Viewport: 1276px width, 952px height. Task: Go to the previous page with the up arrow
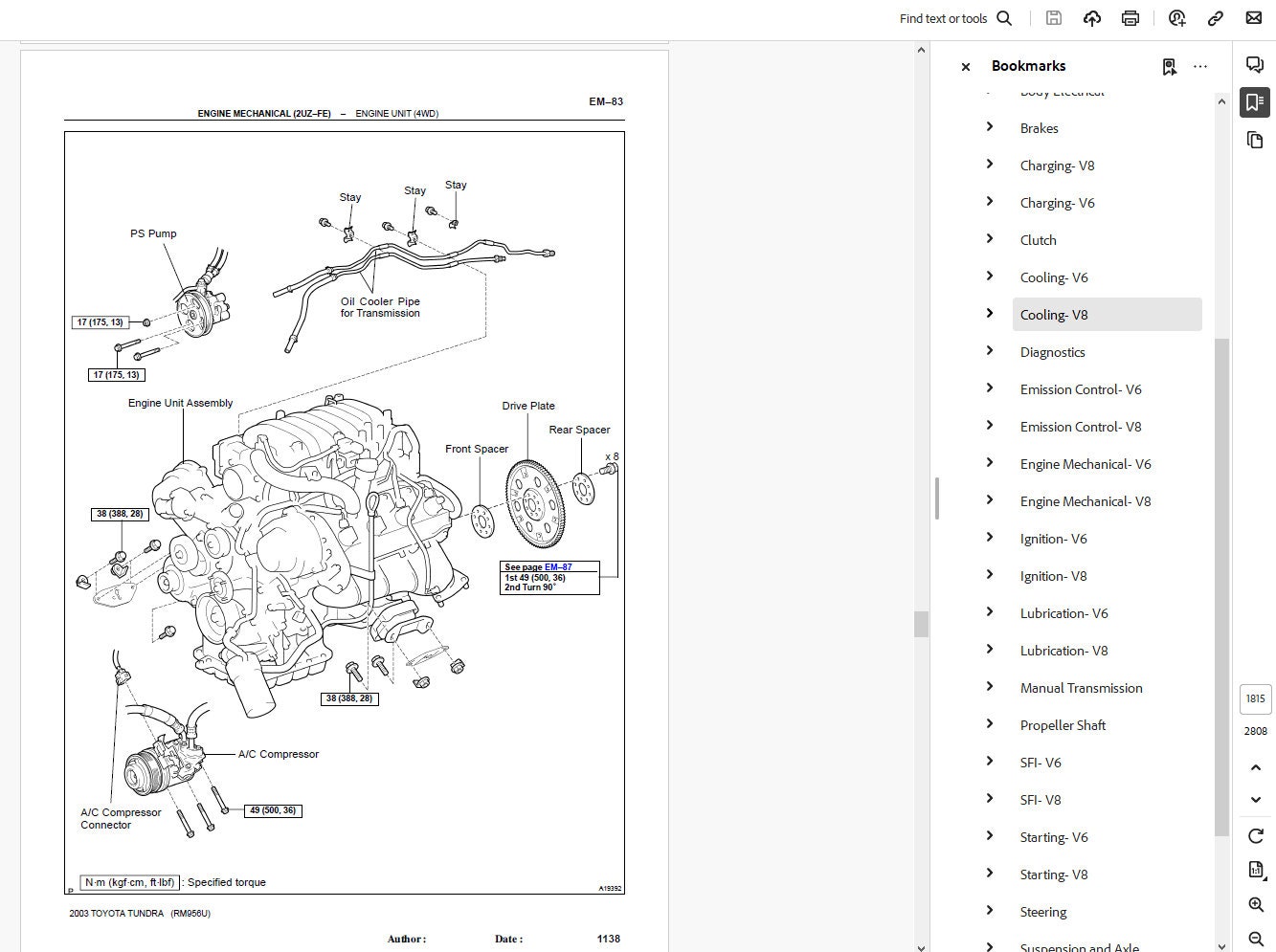coord(1256,767)
